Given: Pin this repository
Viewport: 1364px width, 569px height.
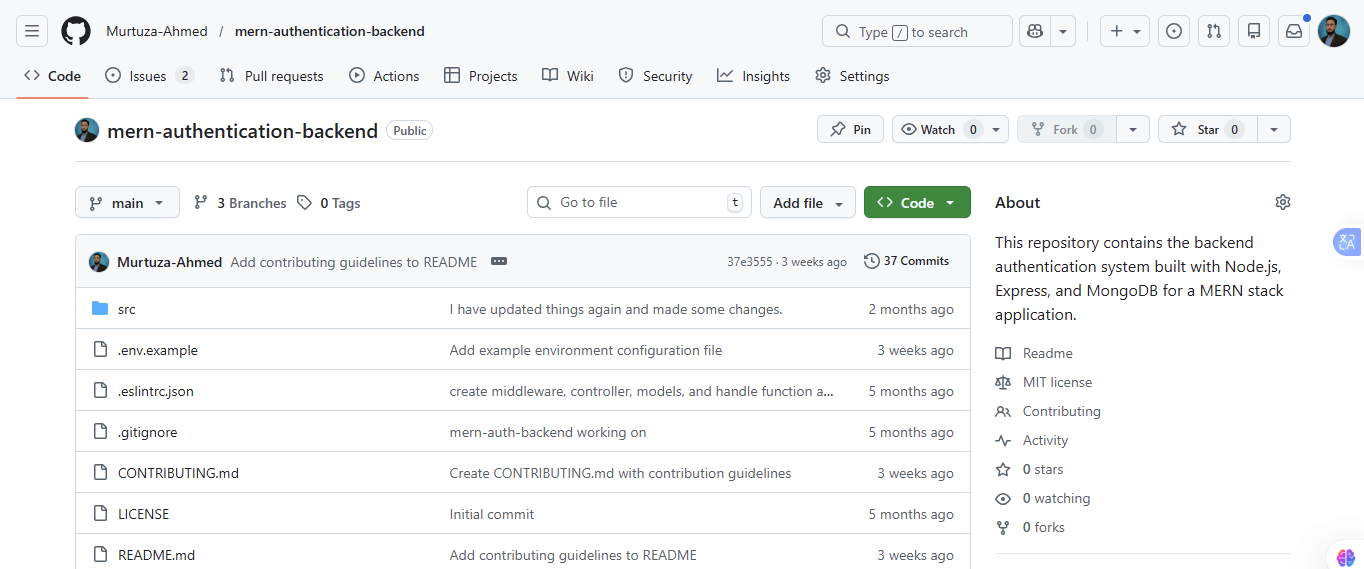Looking at the screenshot, I should pyautogui.click(x=850, y=129).
